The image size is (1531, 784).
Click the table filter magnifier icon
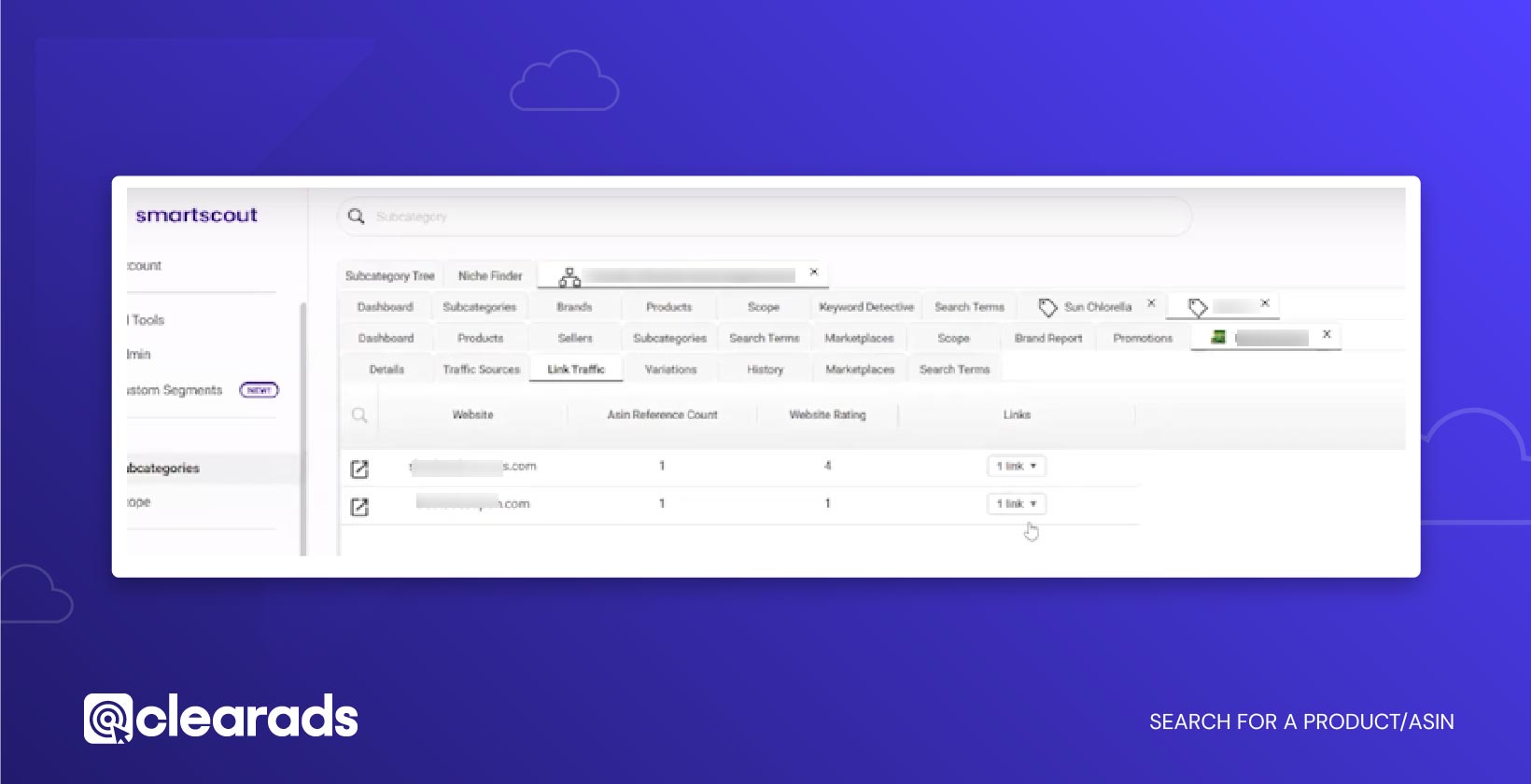tap(359, 415)
